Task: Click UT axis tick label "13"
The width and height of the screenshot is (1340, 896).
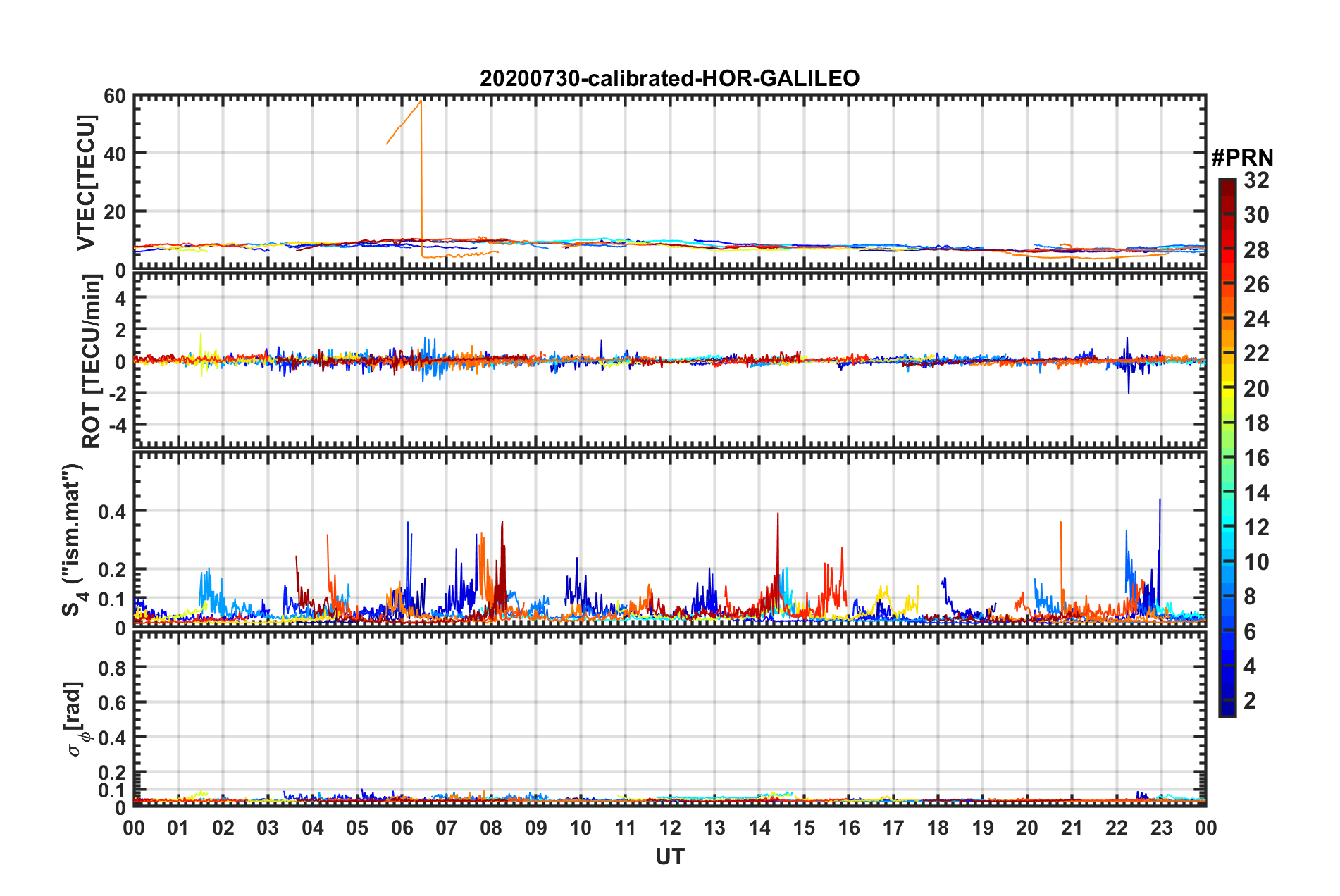Action: coord(714,828)
